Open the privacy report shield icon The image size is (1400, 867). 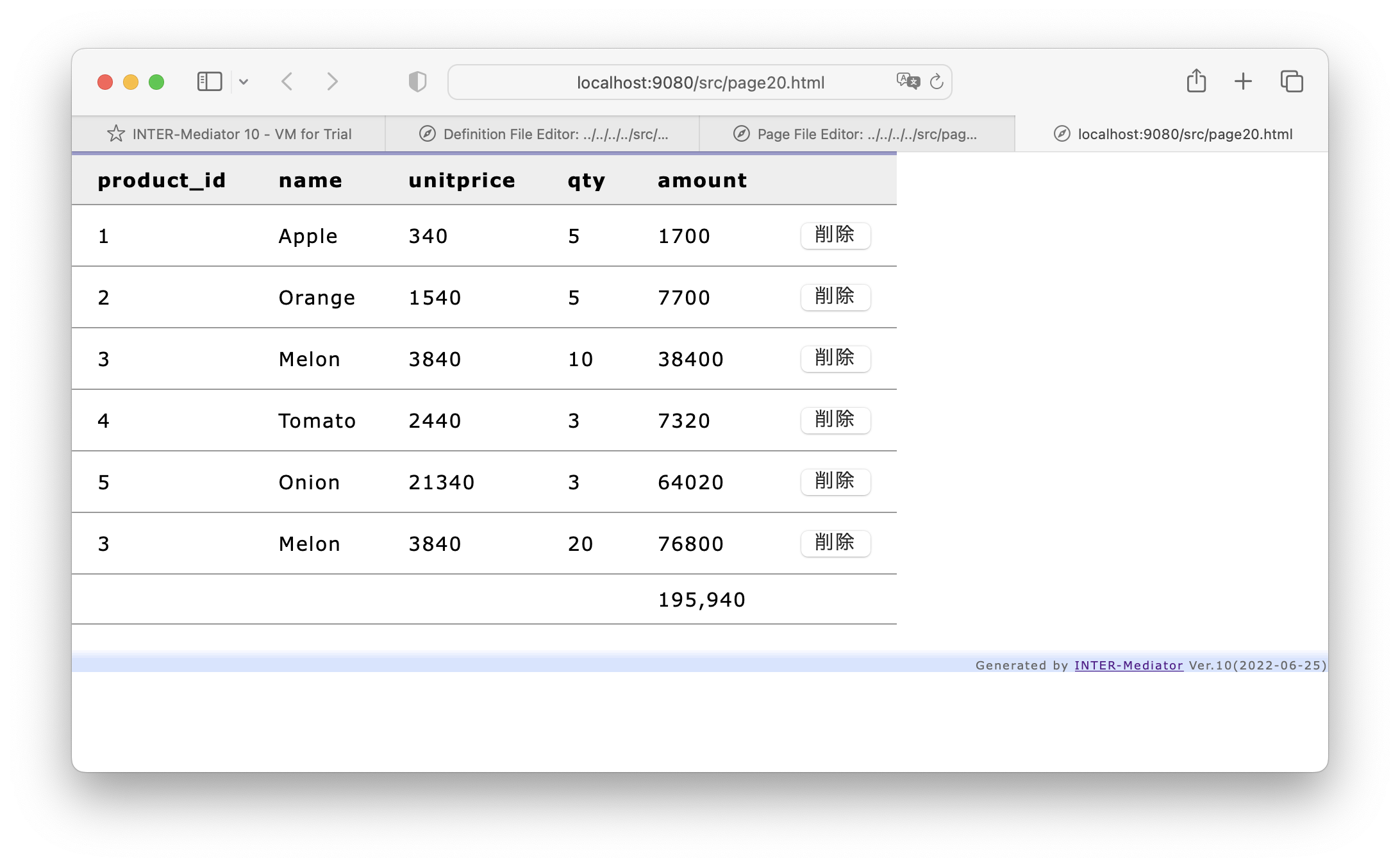tap(417, 81)
